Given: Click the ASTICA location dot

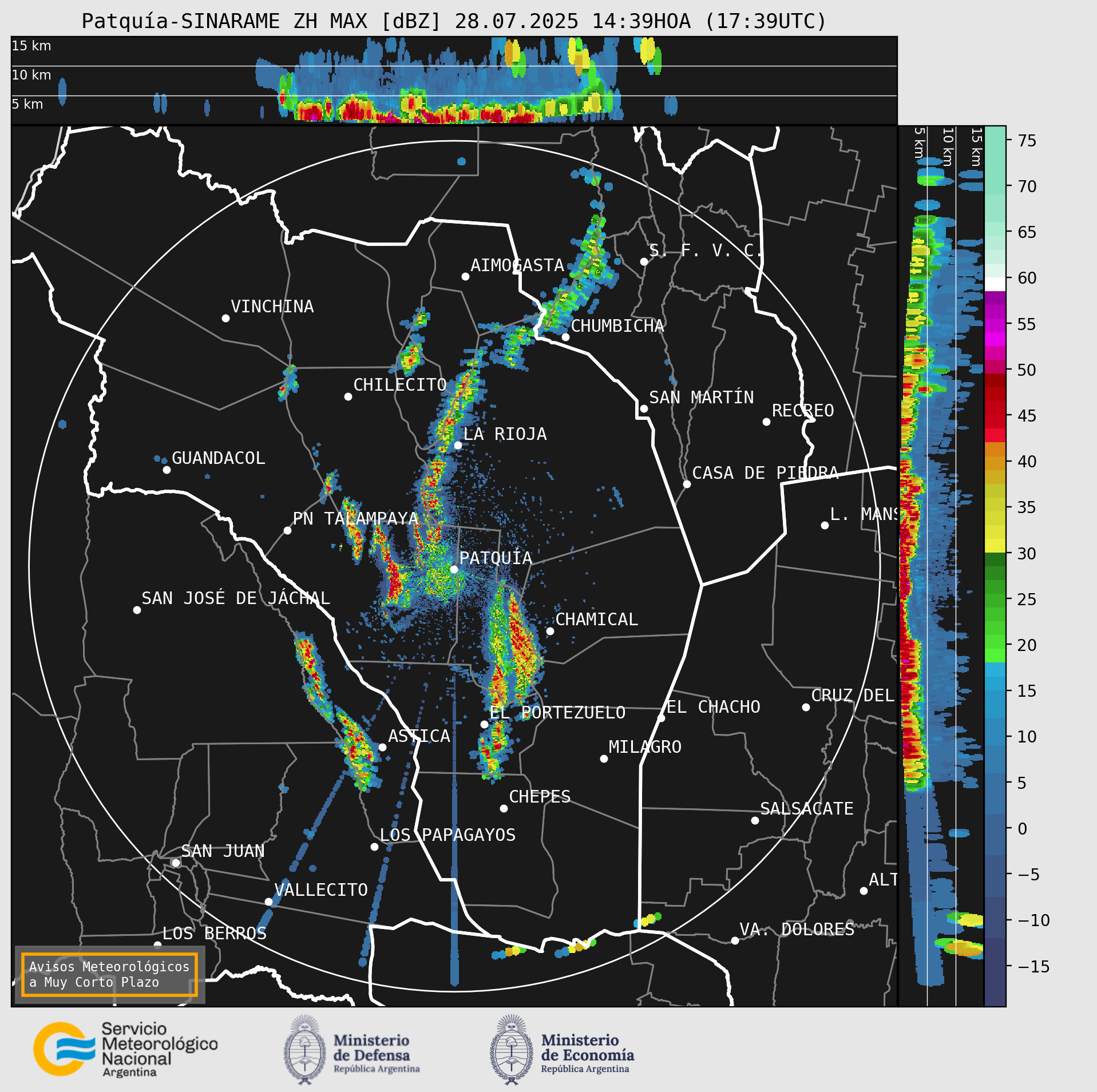Looking at the screenshot, I should coord(382,747).
